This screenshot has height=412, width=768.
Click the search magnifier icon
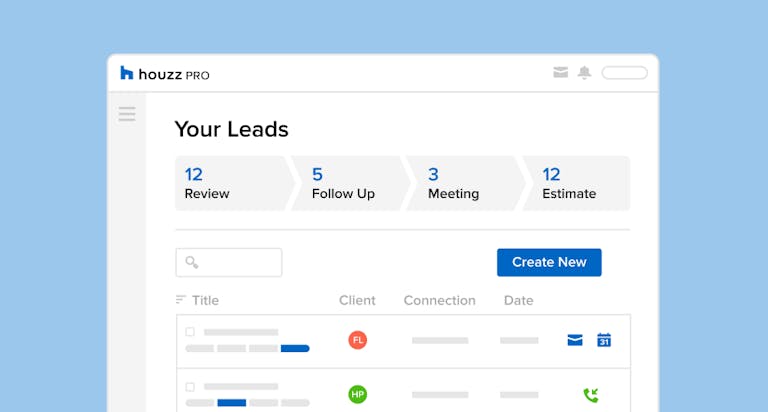[x=192, y=263]
